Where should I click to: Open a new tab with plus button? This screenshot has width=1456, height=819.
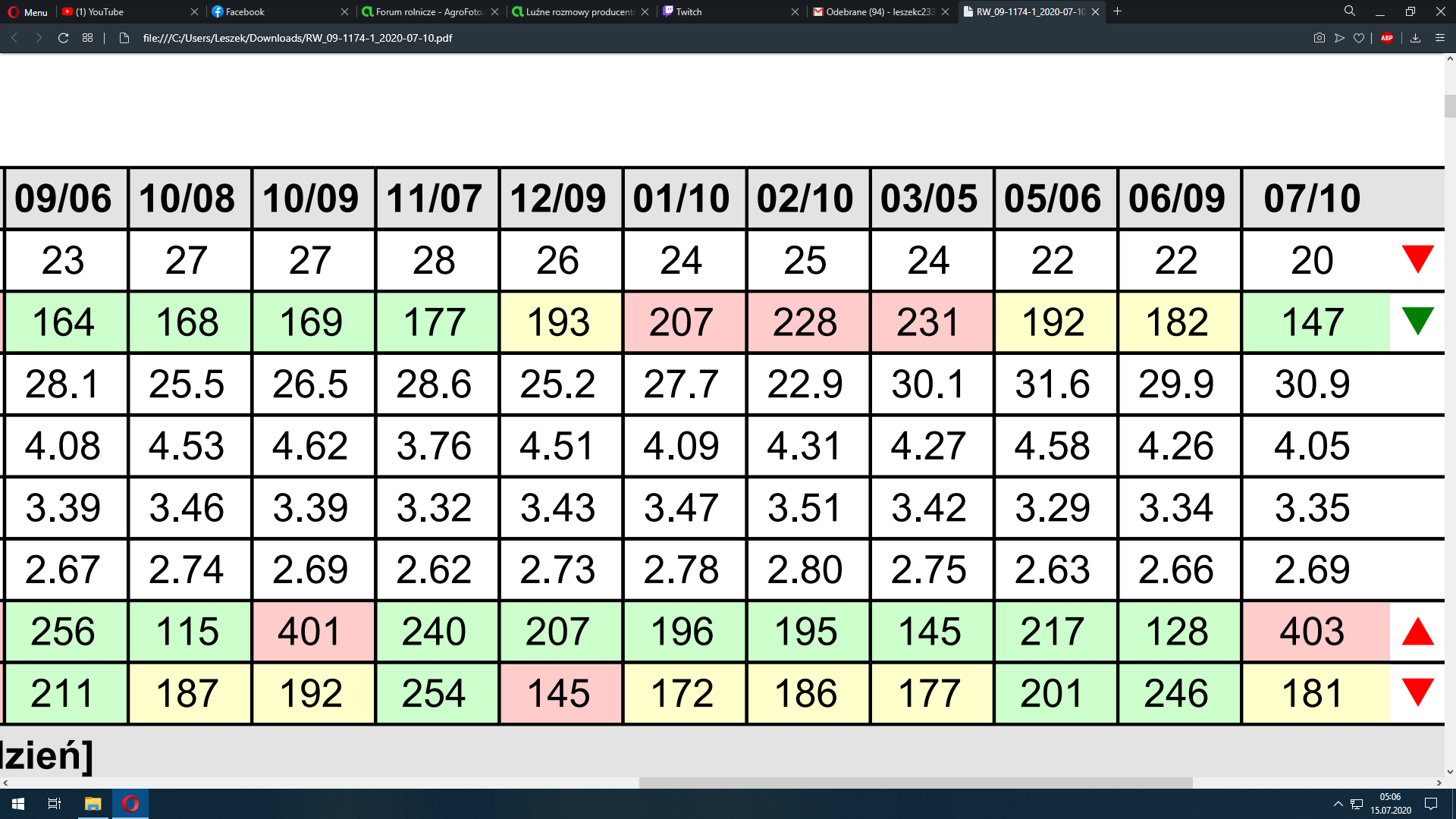pos(1117,11)
